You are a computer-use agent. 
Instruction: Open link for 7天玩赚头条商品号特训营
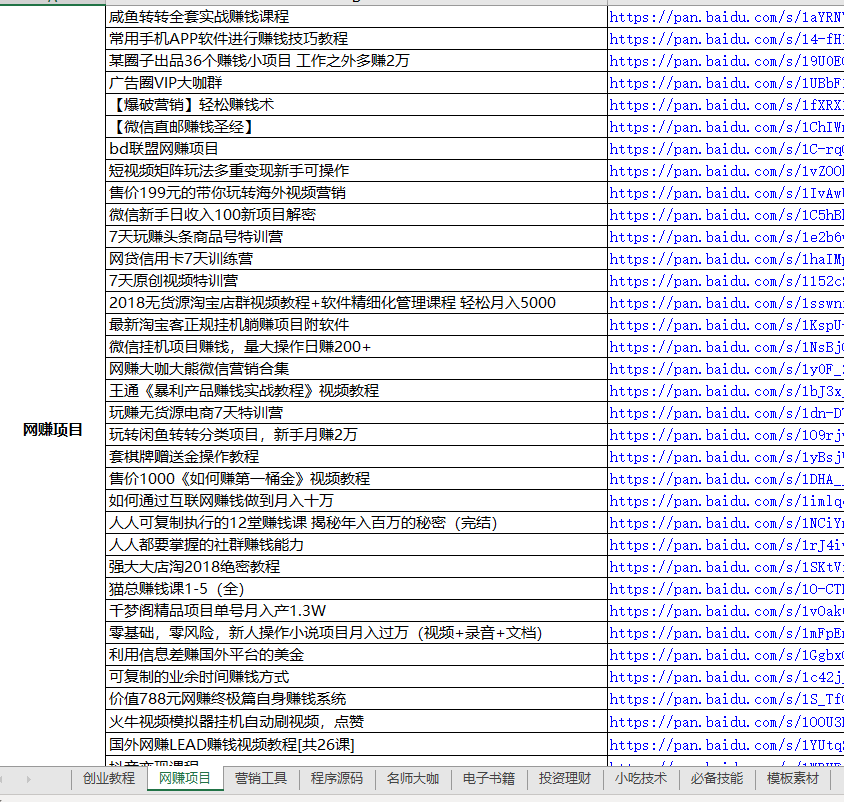point(720,237)
